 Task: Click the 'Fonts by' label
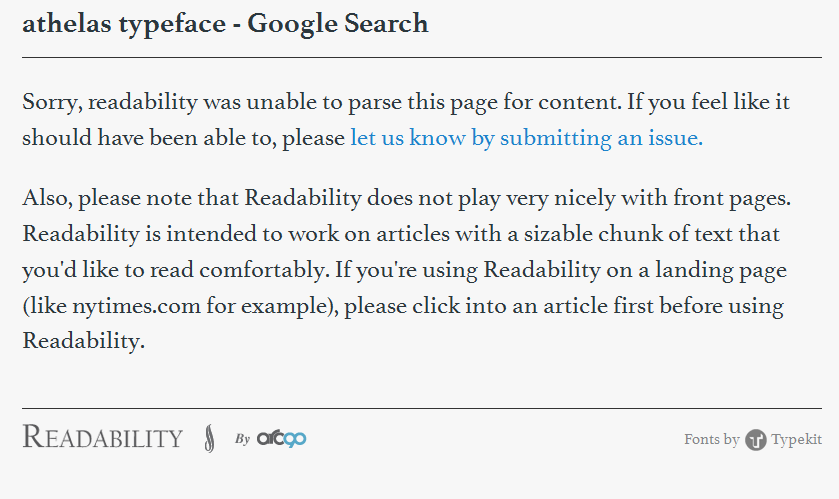pos(711,440)
